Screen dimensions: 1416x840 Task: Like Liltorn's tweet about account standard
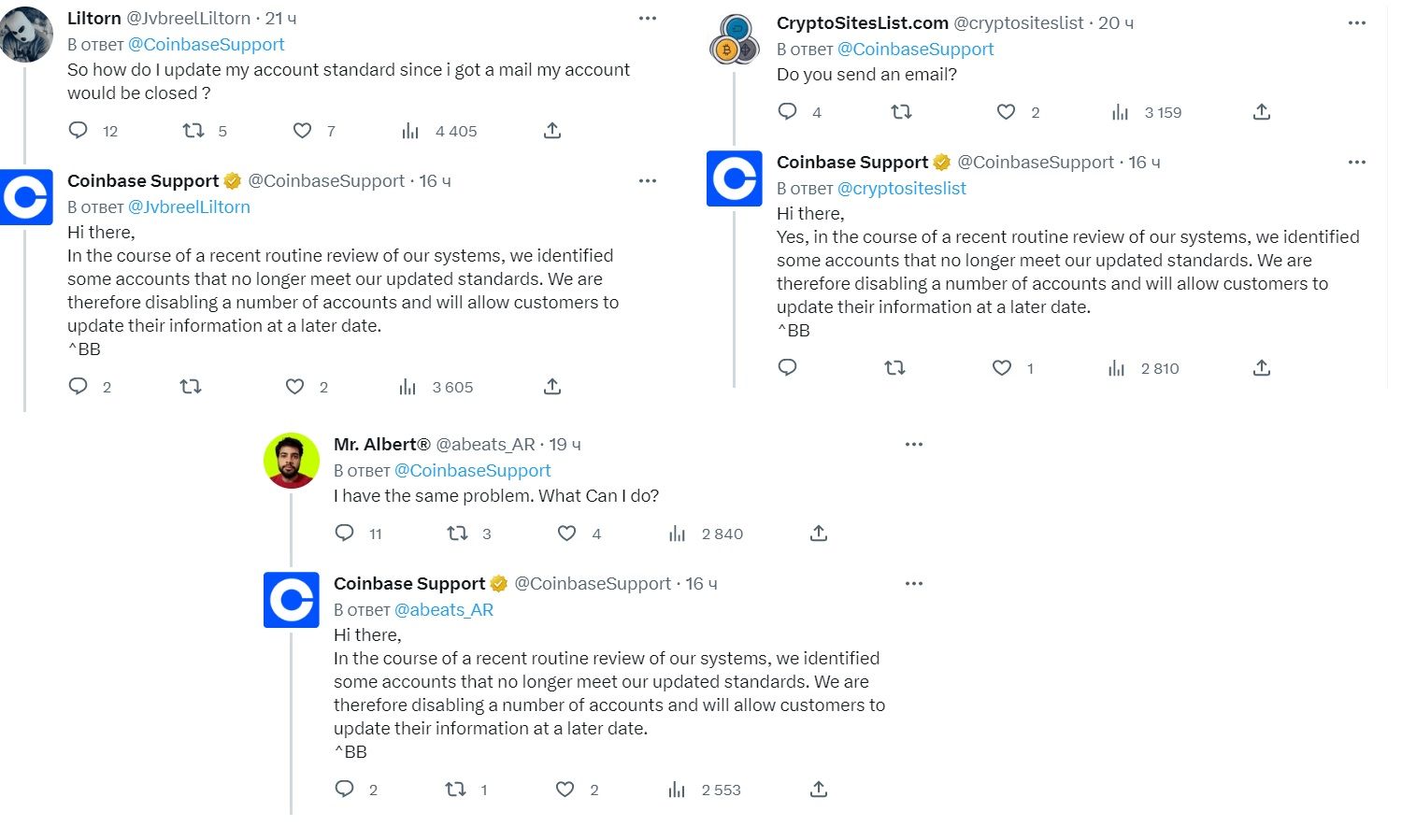302,131
